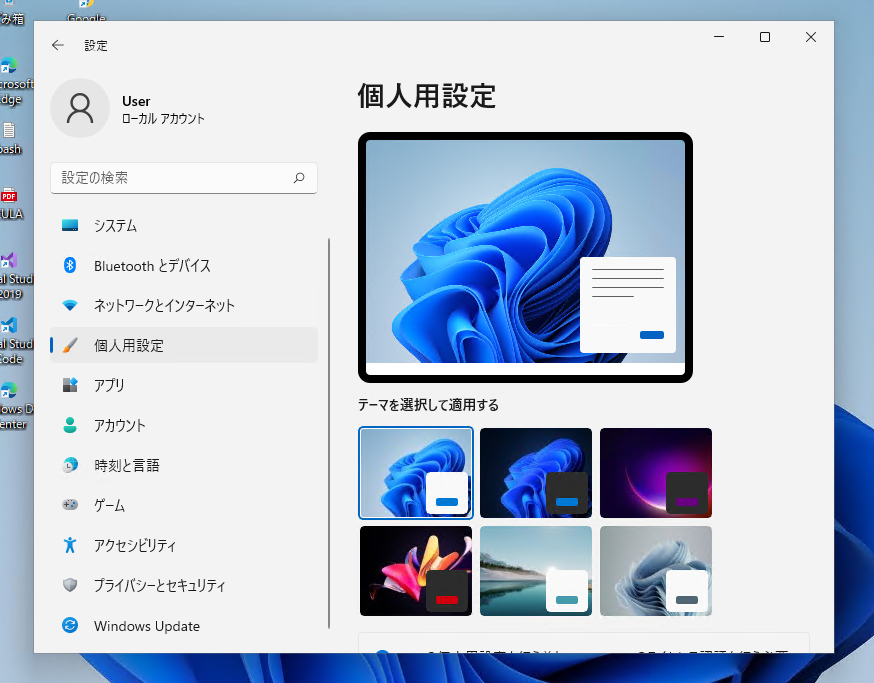This screenshot has width=874, height=683.
Task: Click the Accounts person icon
Action: click(x=70, y=425)
